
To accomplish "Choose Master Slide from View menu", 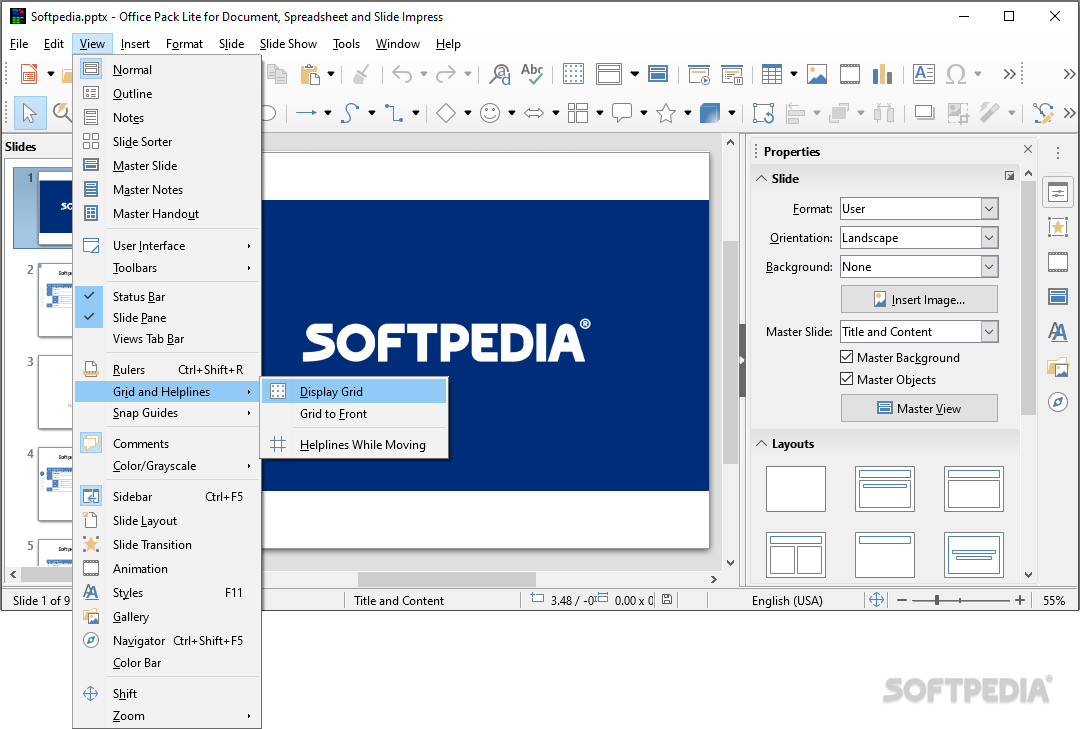I will click(167, 165).
